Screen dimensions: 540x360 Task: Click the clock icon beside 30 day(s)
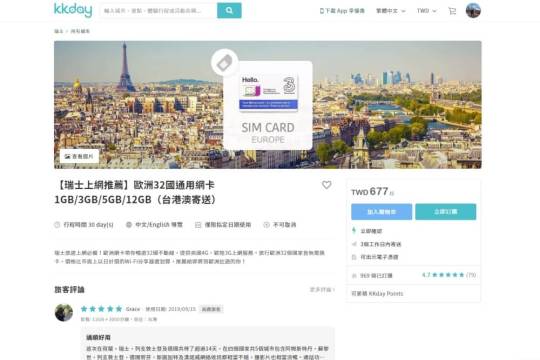point(57,225)
